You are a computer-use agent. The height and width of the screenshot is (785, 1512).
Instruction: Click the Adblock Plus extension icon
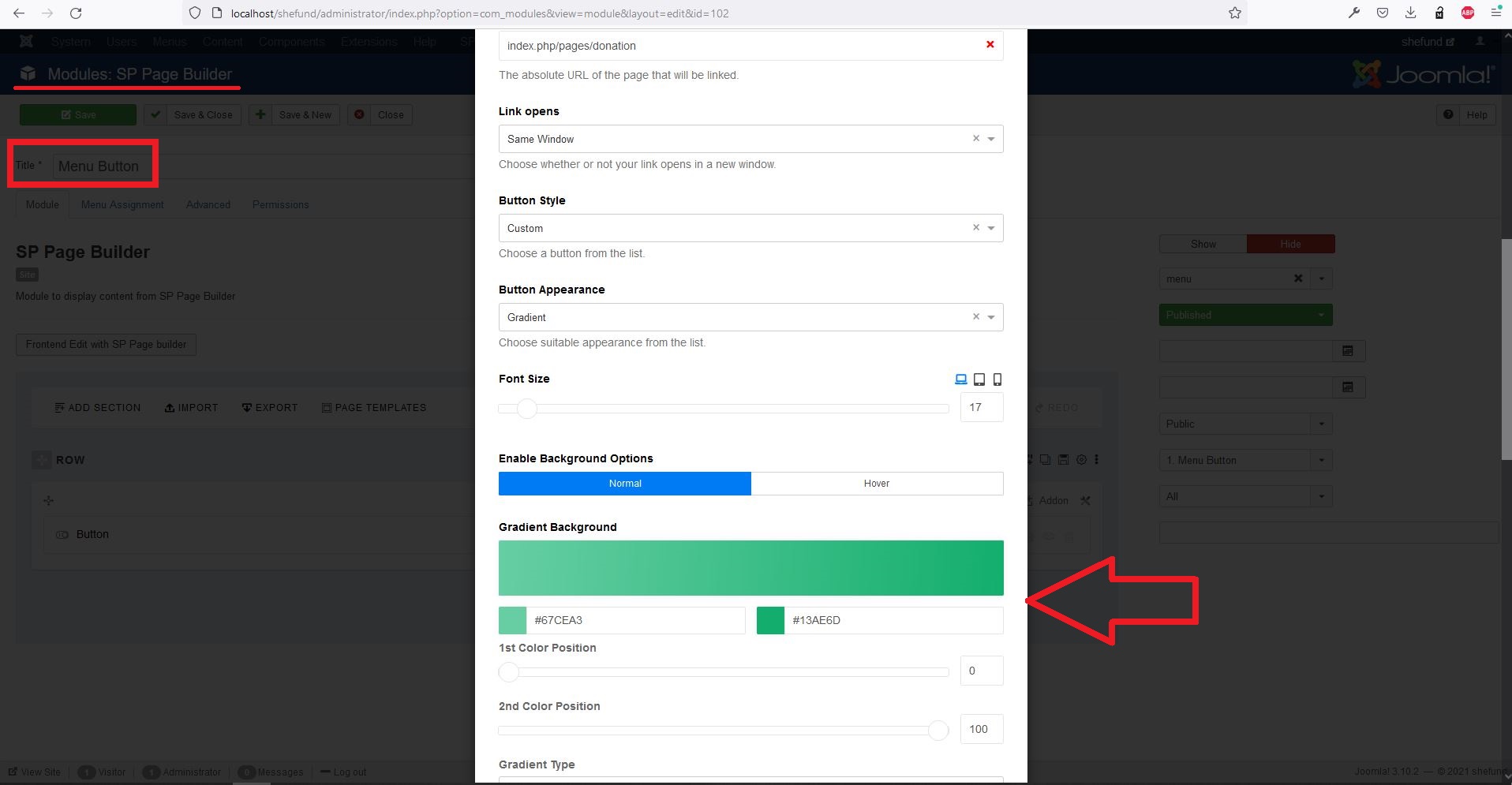[x=1468, y=13]
